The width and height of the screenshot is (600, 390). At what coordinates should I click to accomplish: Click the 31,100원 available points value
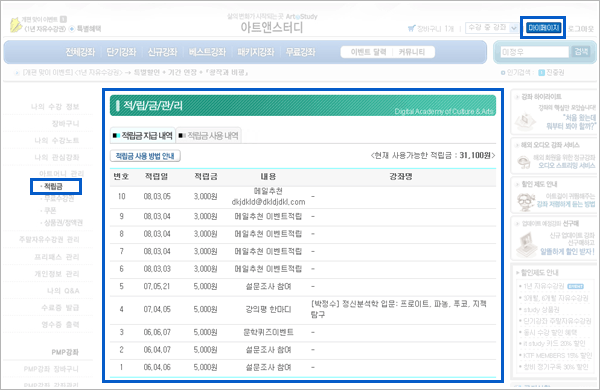tap(475, 155)
